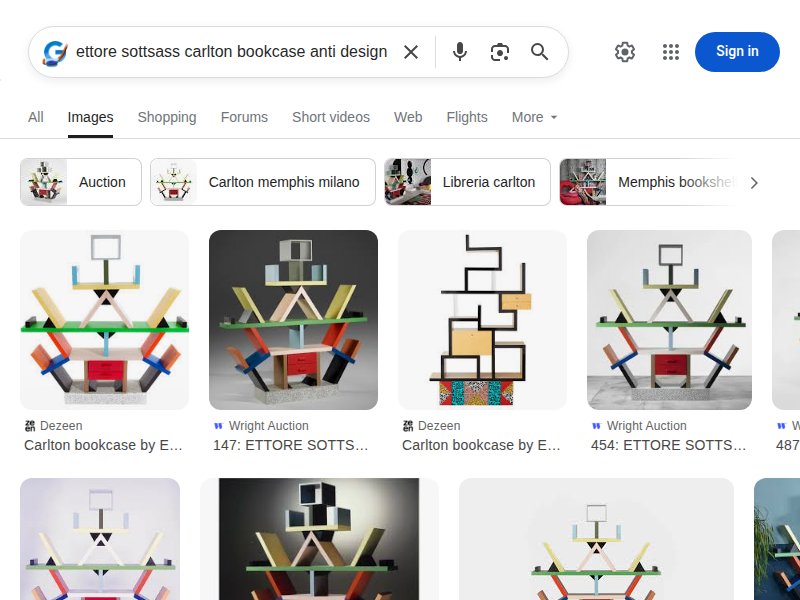
Task: Expand the Auction filter chip
Action: pyautogui.click(x=80, y=182)
